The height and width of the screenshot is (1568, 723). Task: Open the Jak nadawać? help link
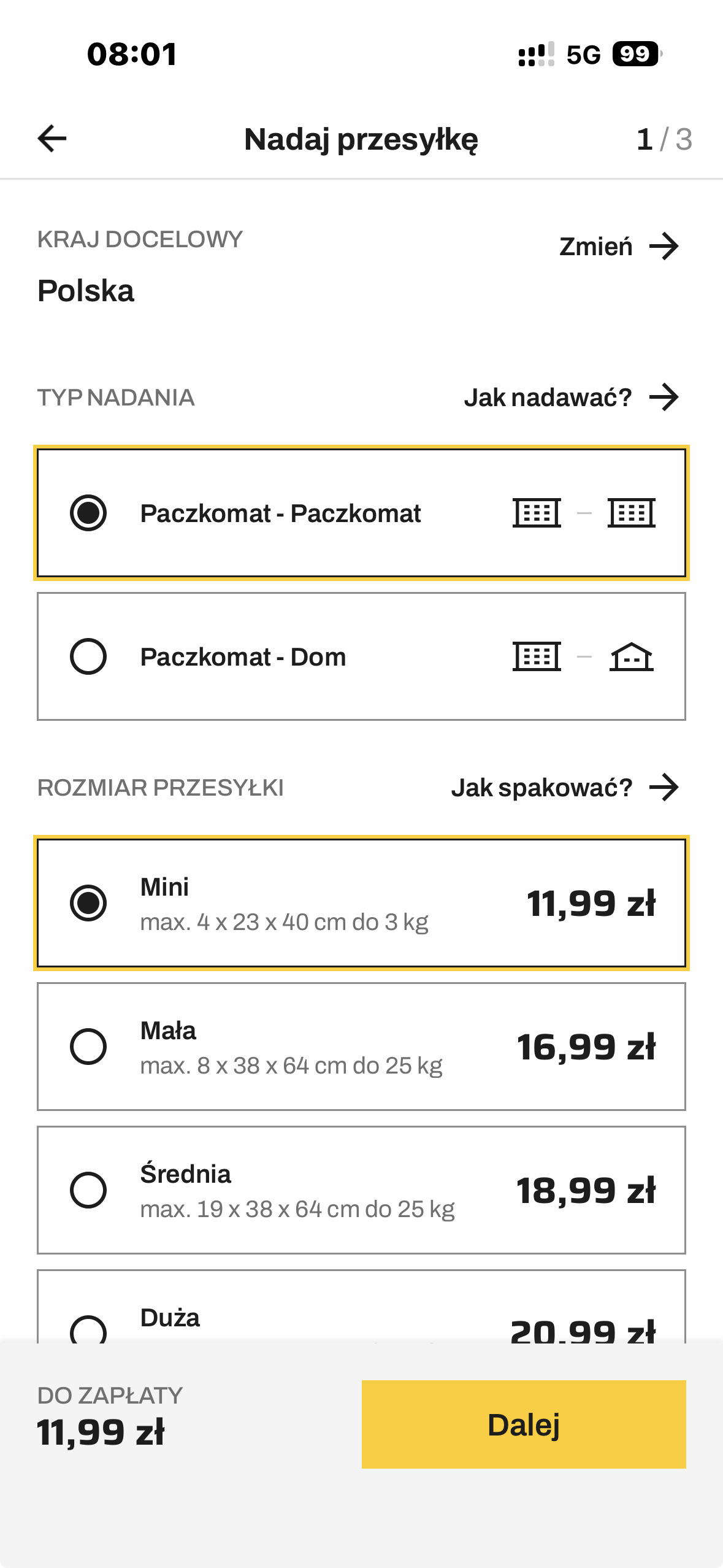pyautogui.click(x=548, y=398)
